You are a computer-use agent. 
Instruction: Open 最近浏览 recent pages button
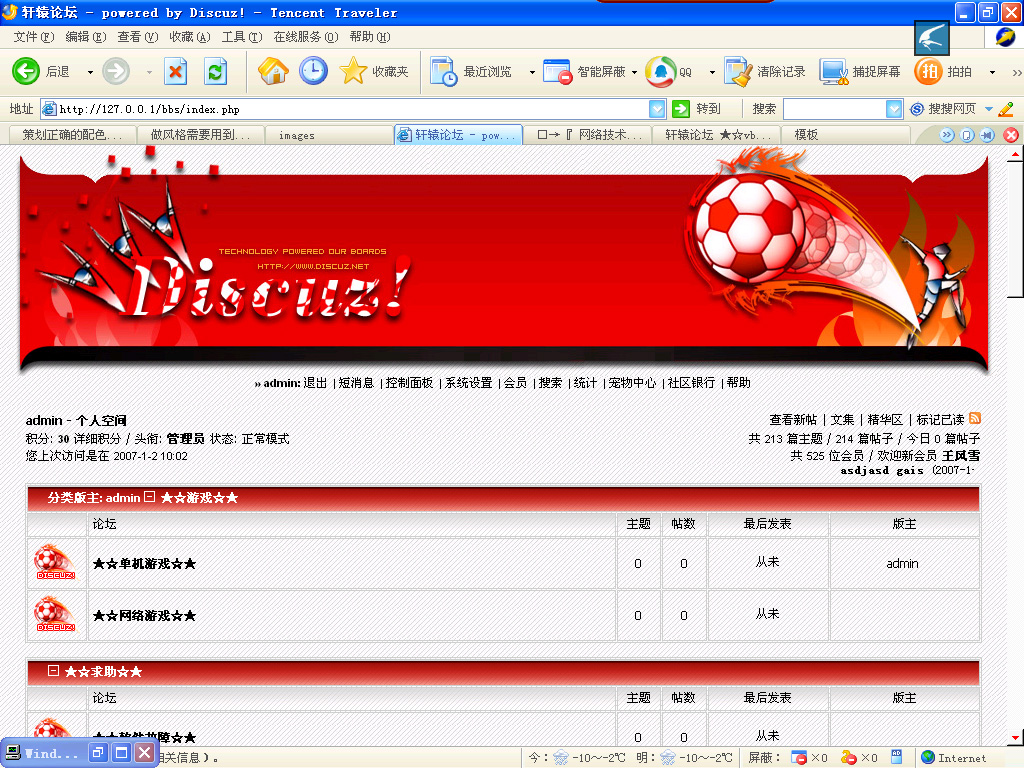[x=471, y=72]
